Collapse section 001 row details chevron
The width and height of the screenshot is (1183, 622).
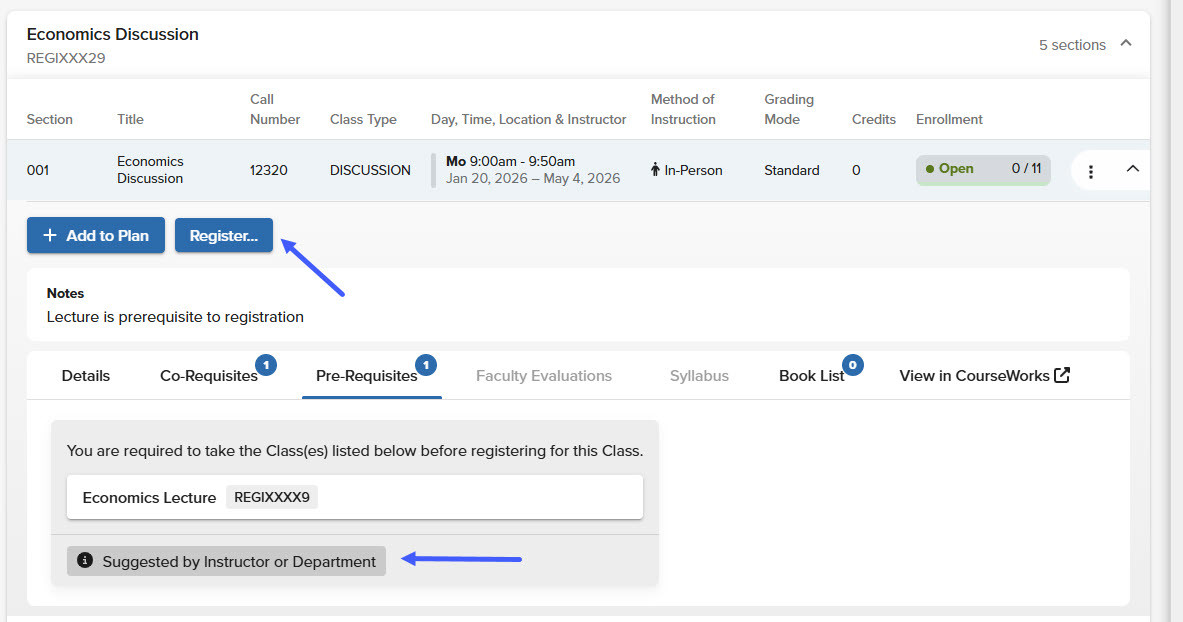[x=1132, y=169]
